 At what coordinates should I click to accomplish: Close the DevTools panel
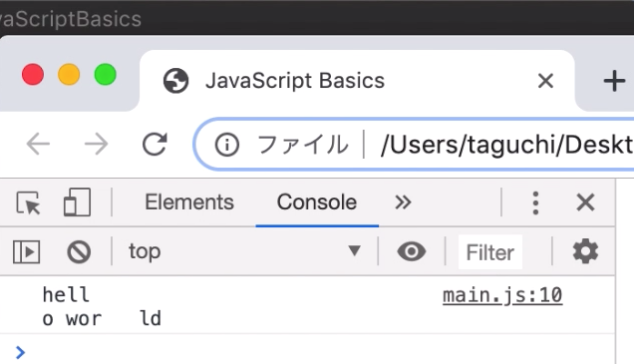pyautogui.click(x=585, y=202)
